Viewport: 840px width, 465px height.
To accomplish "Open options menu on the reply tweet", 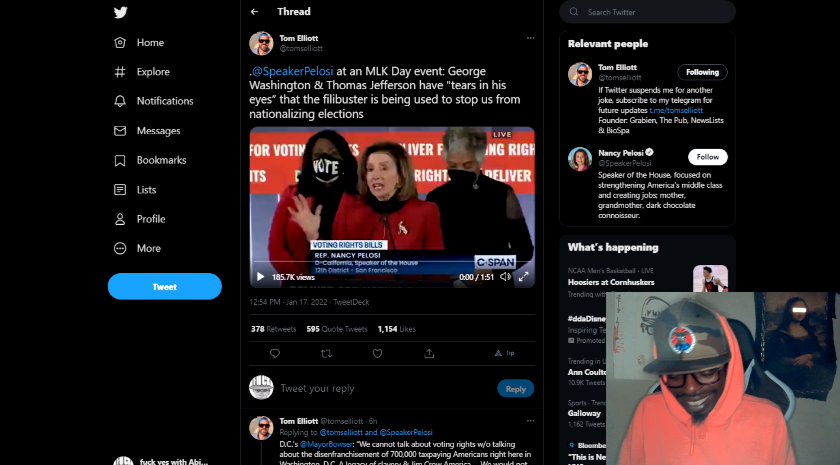I will (530, 421).
